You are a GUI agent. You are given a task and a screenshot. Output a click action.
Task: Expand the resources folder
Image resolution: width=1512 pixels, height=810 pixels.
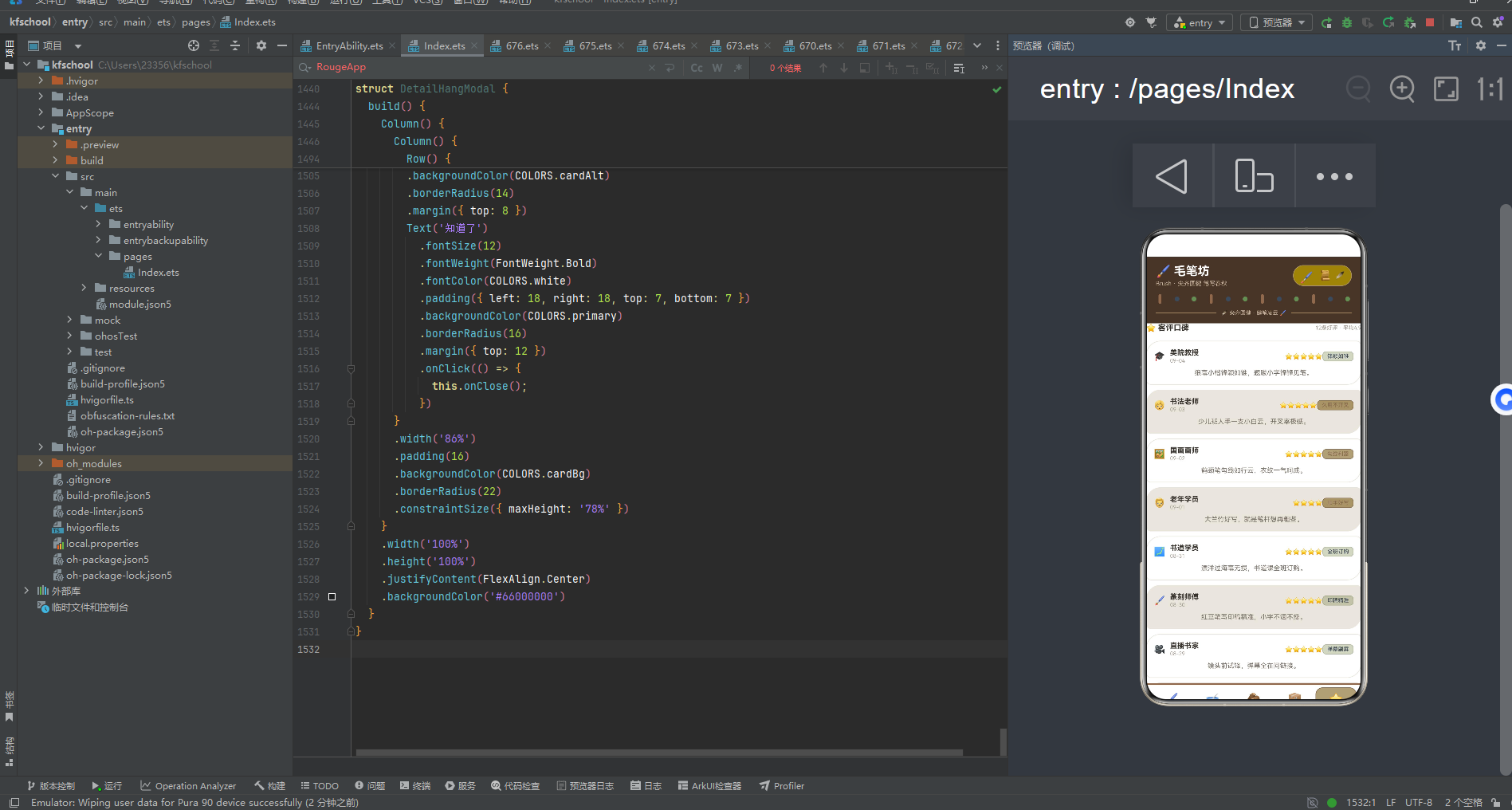coord(84,288)
